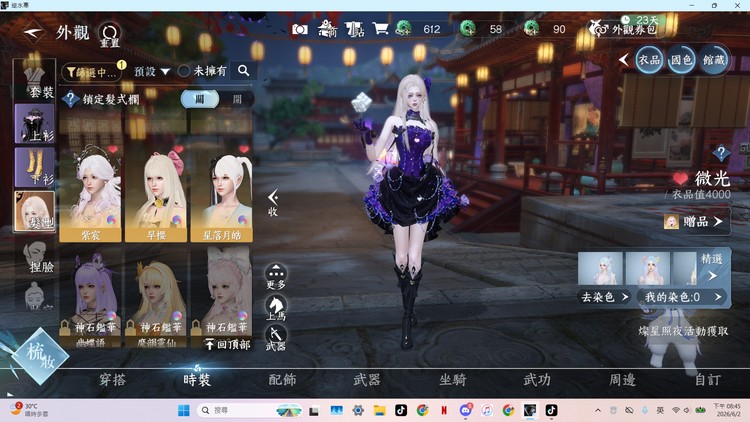Viewport: 750px width, 422px height.
Task: Select the 星落月皓 hairstyle card
Action: coord(221,193)
